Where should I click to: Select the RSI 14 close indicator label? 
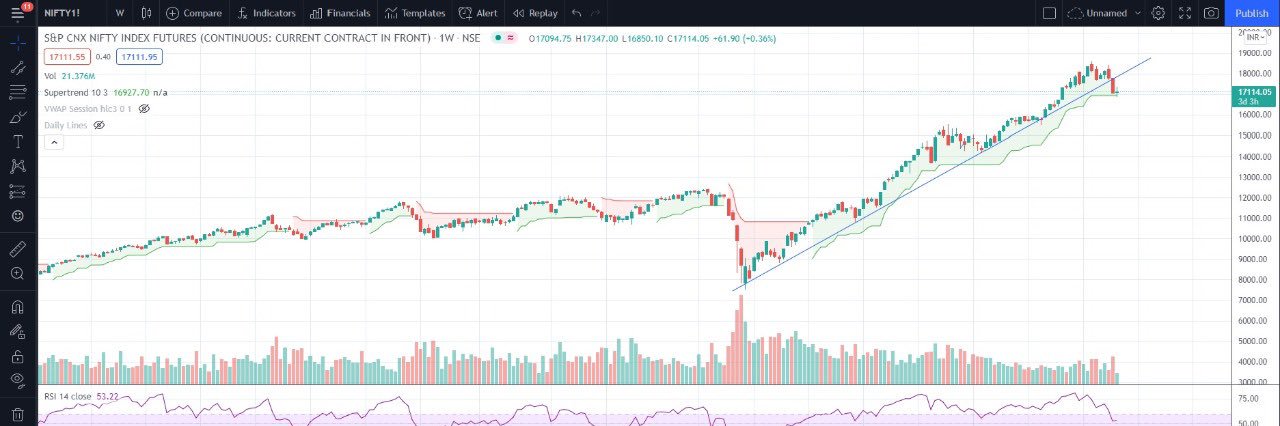click(68, 396)
